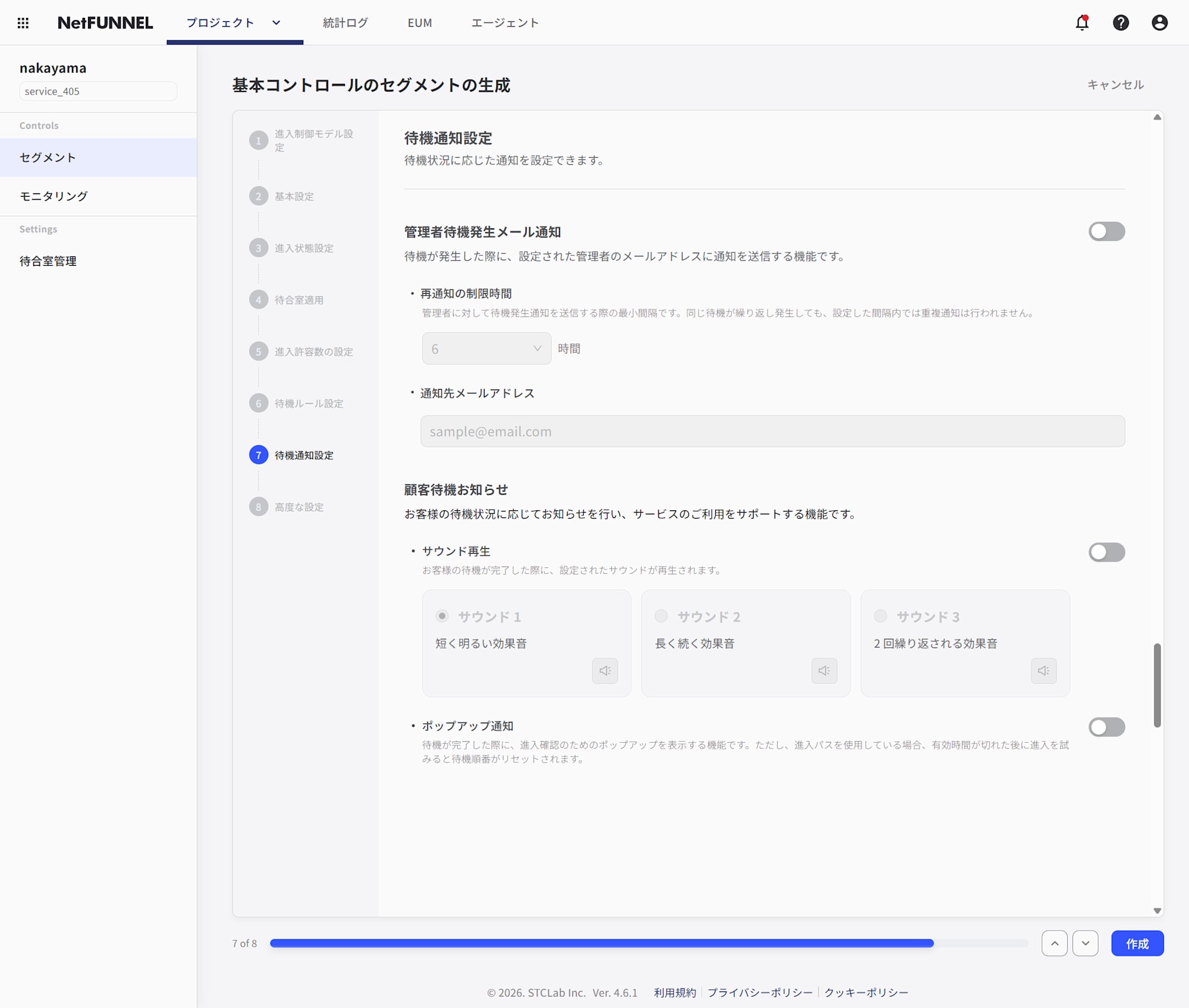
Task: Switch to 統計ログ tab
Action: 345,23
